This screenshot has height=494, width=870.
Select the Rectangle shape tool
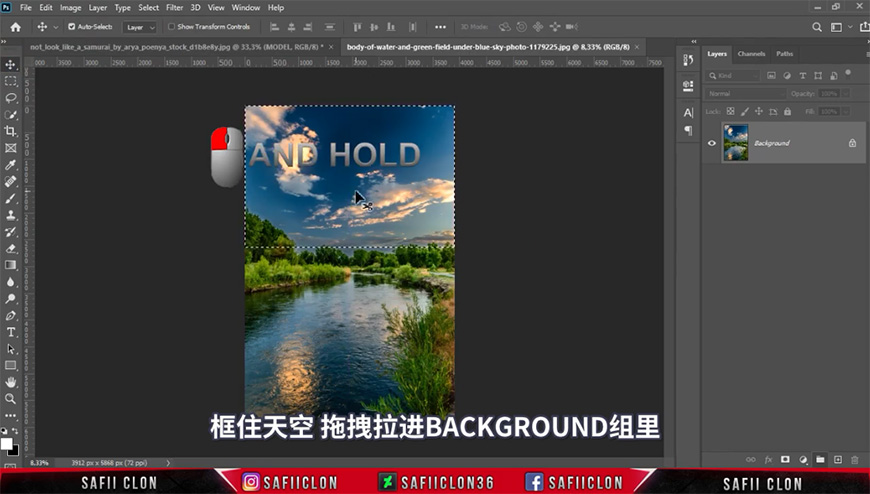point(11,365)
